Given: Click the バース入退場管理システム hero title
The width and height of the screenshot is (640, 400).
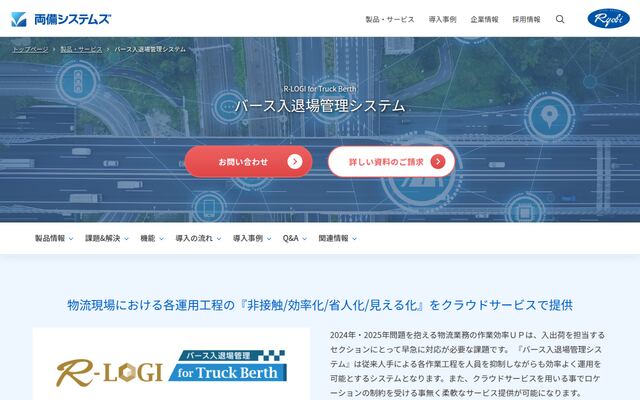Looking at the screenshot, I should [320, 106].
